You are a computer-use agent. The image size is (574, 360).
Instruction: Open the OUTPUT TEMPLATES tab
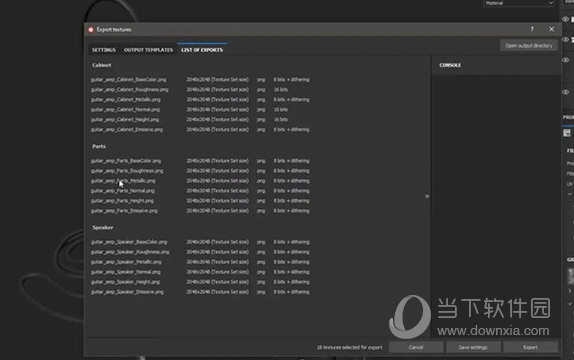[x=148, y=50]
